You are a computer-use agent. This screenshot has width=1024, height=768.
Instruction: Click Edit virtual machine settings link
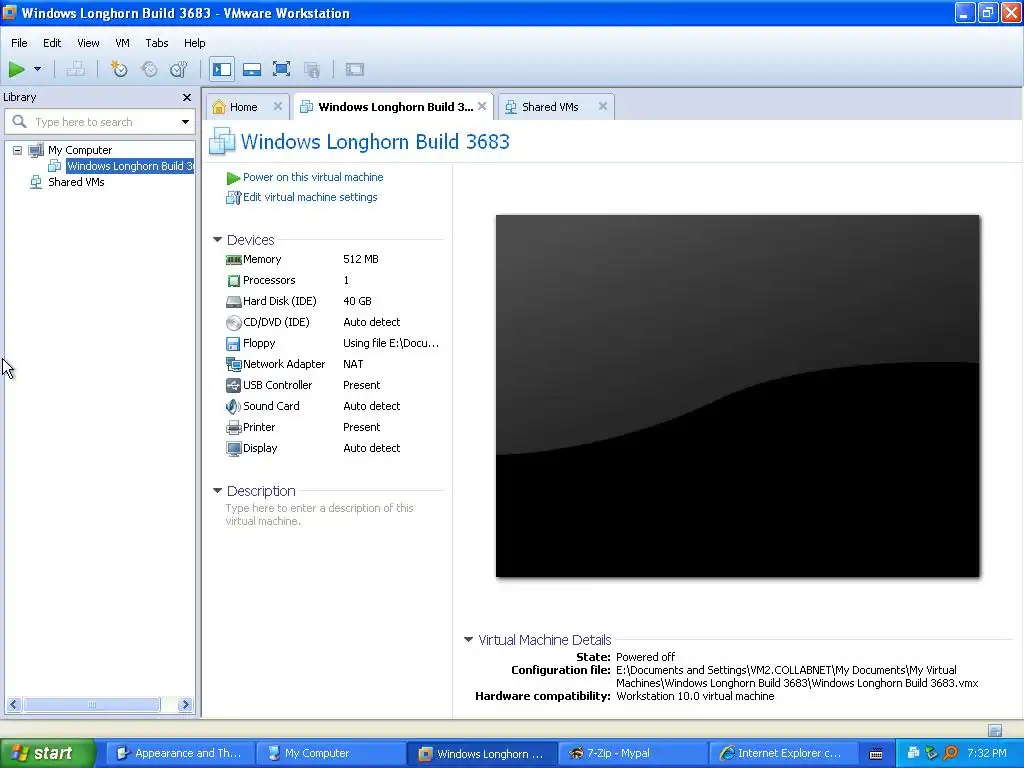click(310, 197)
